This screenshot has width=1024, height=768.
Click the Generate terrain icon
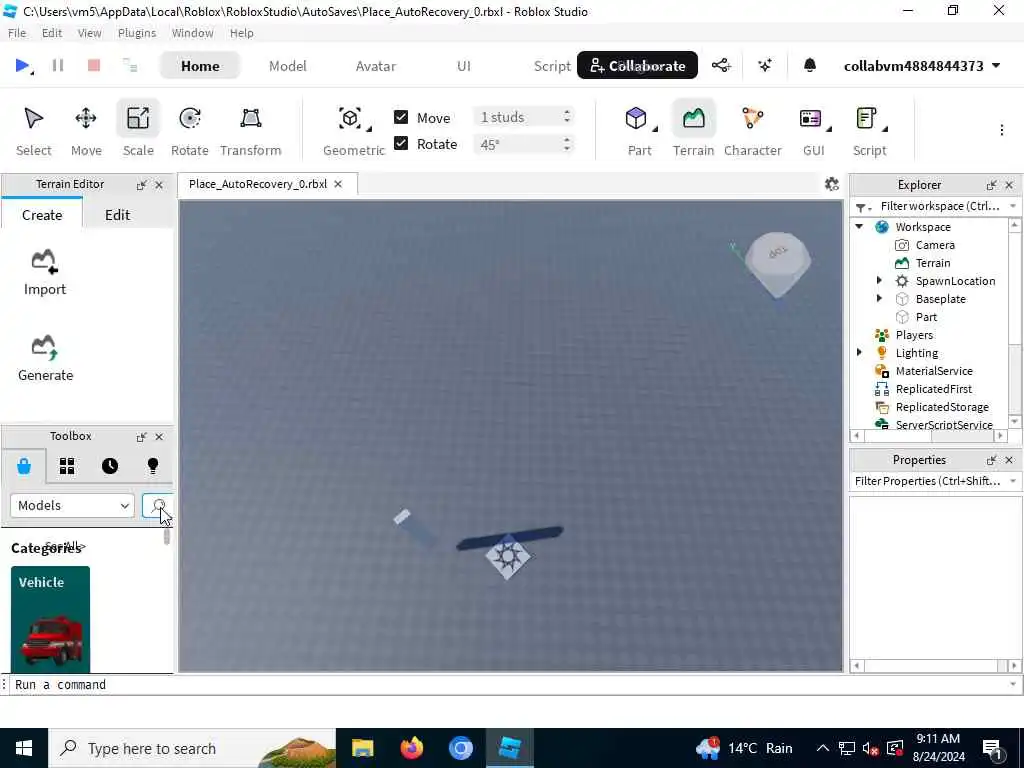45,359
